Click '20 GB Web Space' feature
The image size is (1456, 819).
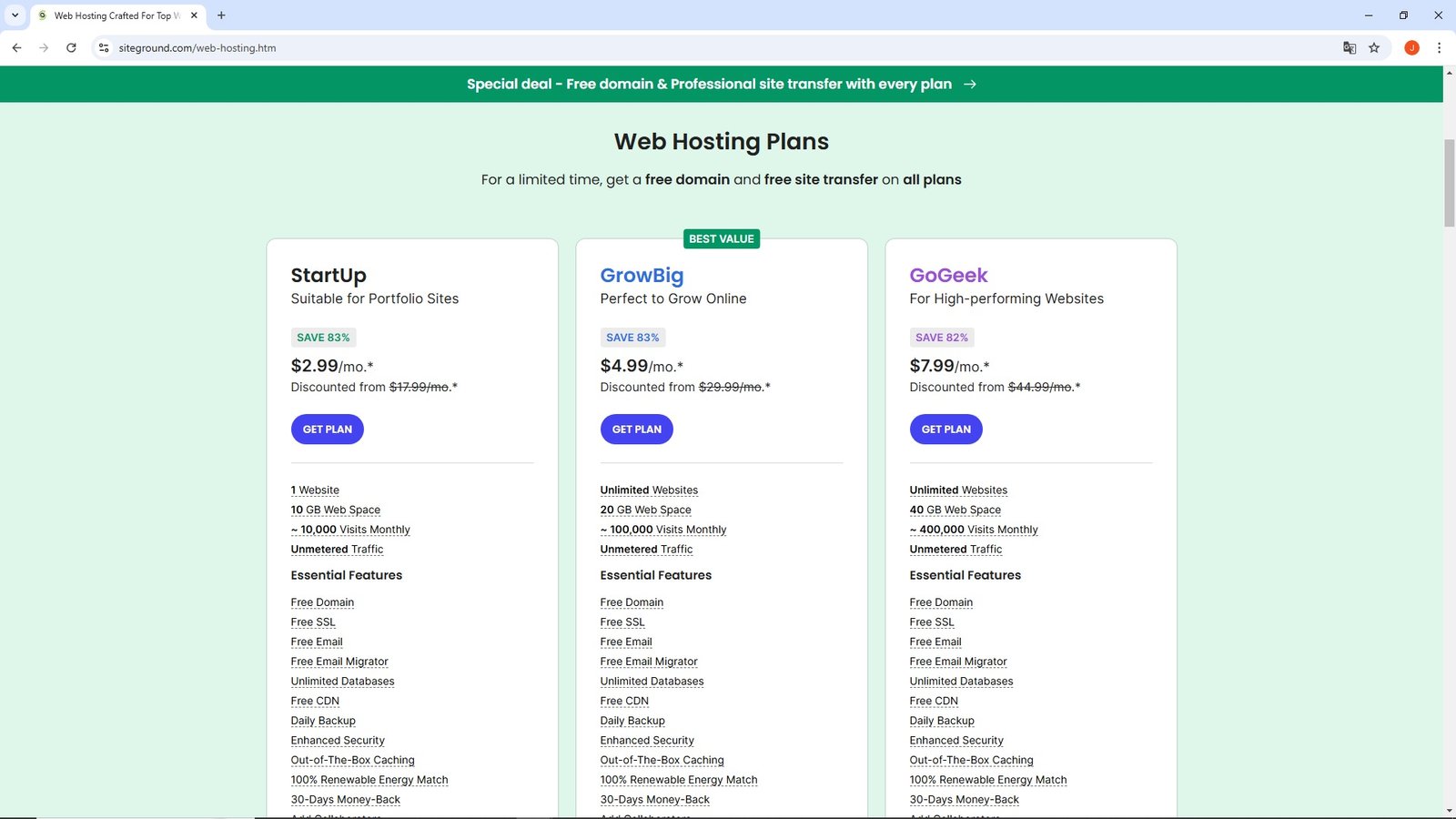(x=646, y=510)
